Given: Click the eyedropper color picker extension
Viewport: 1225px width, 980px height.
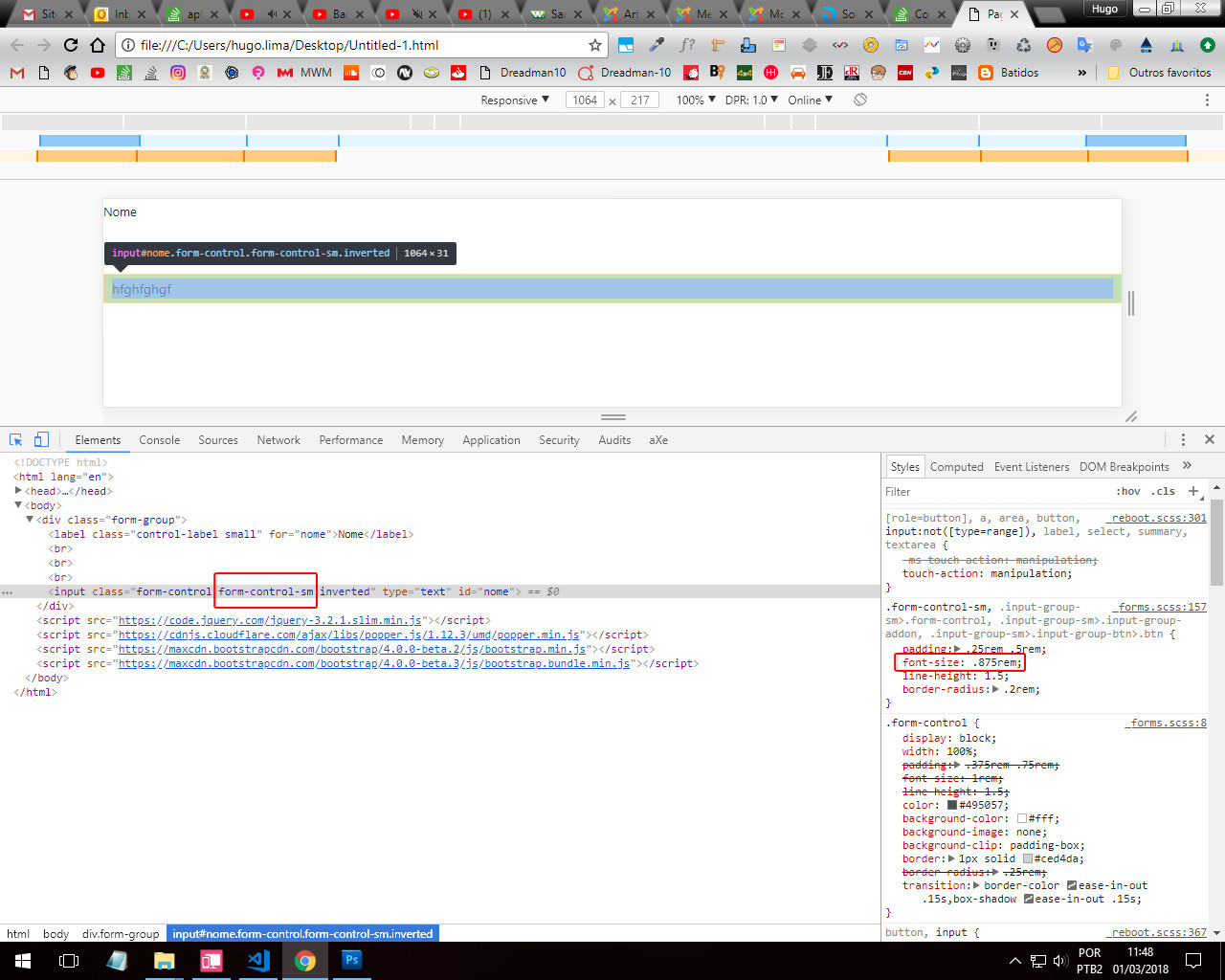Looking at the screenshot, I should click(x=657, y=45).
